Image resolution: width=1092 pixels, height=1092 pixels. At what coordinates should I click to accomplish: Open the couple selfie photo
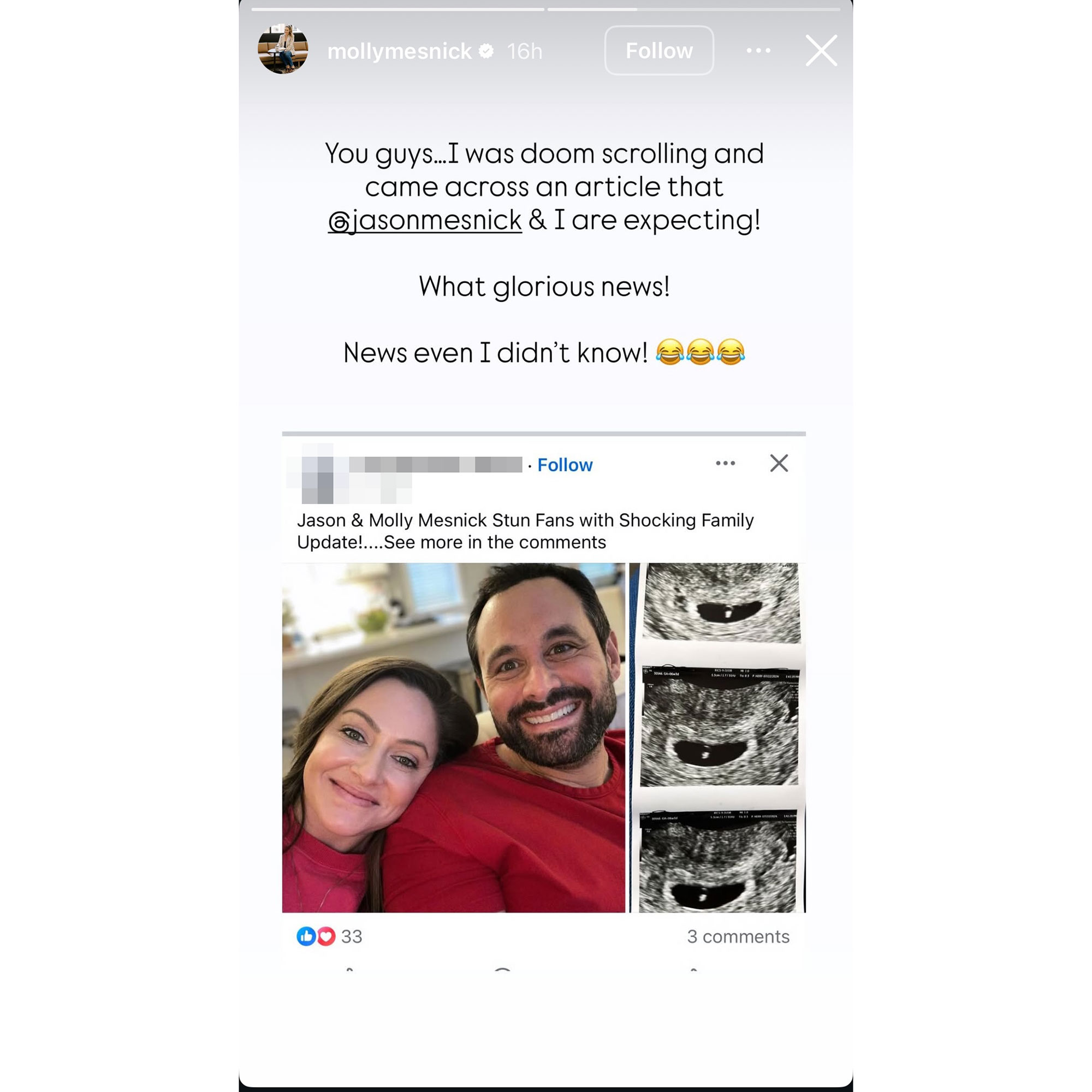(x=453, y=738)
